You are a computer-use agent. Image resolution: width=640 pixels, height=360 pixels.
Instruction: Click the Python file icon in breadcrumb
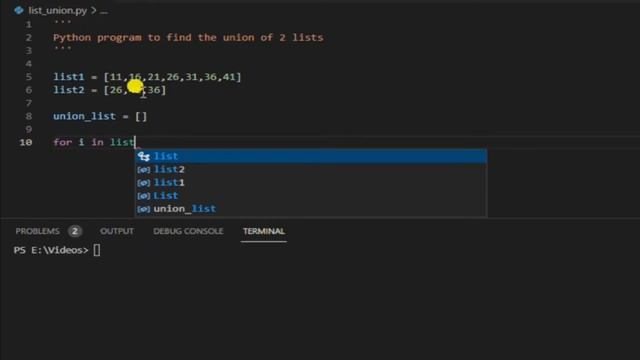pyautogui.click(x=19, y=11)
